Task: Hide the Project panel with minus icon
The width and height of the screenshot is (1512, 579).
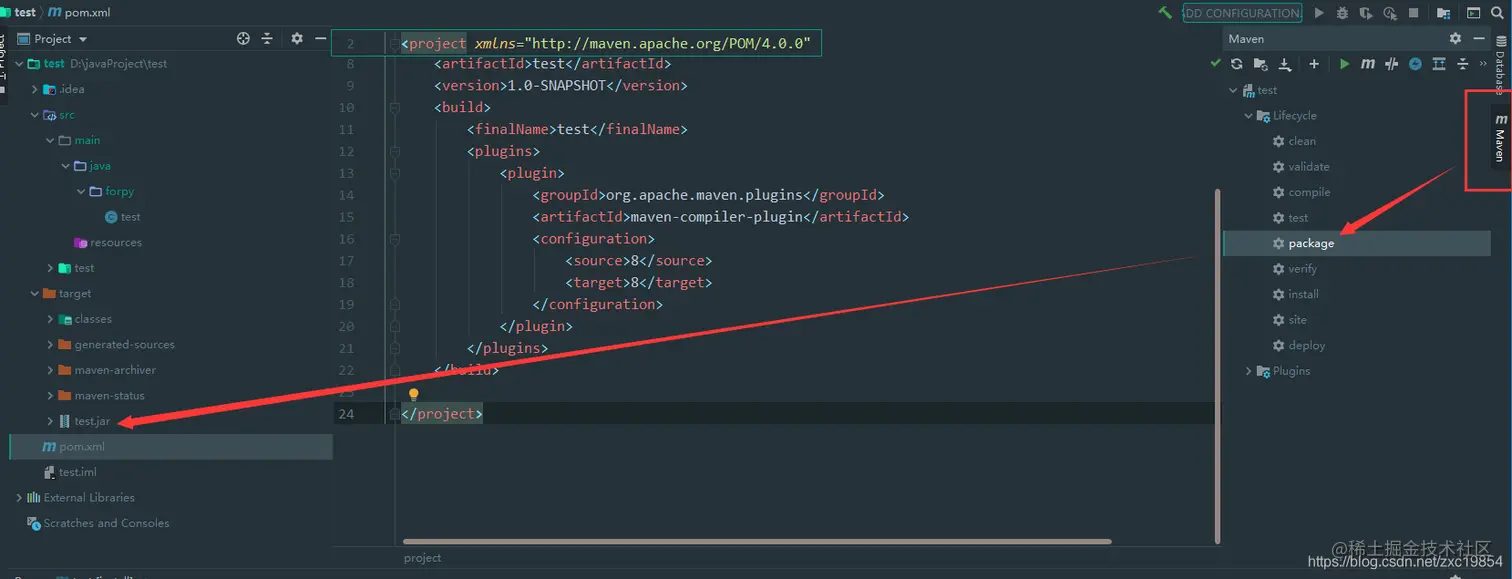Action: point(320,39)
